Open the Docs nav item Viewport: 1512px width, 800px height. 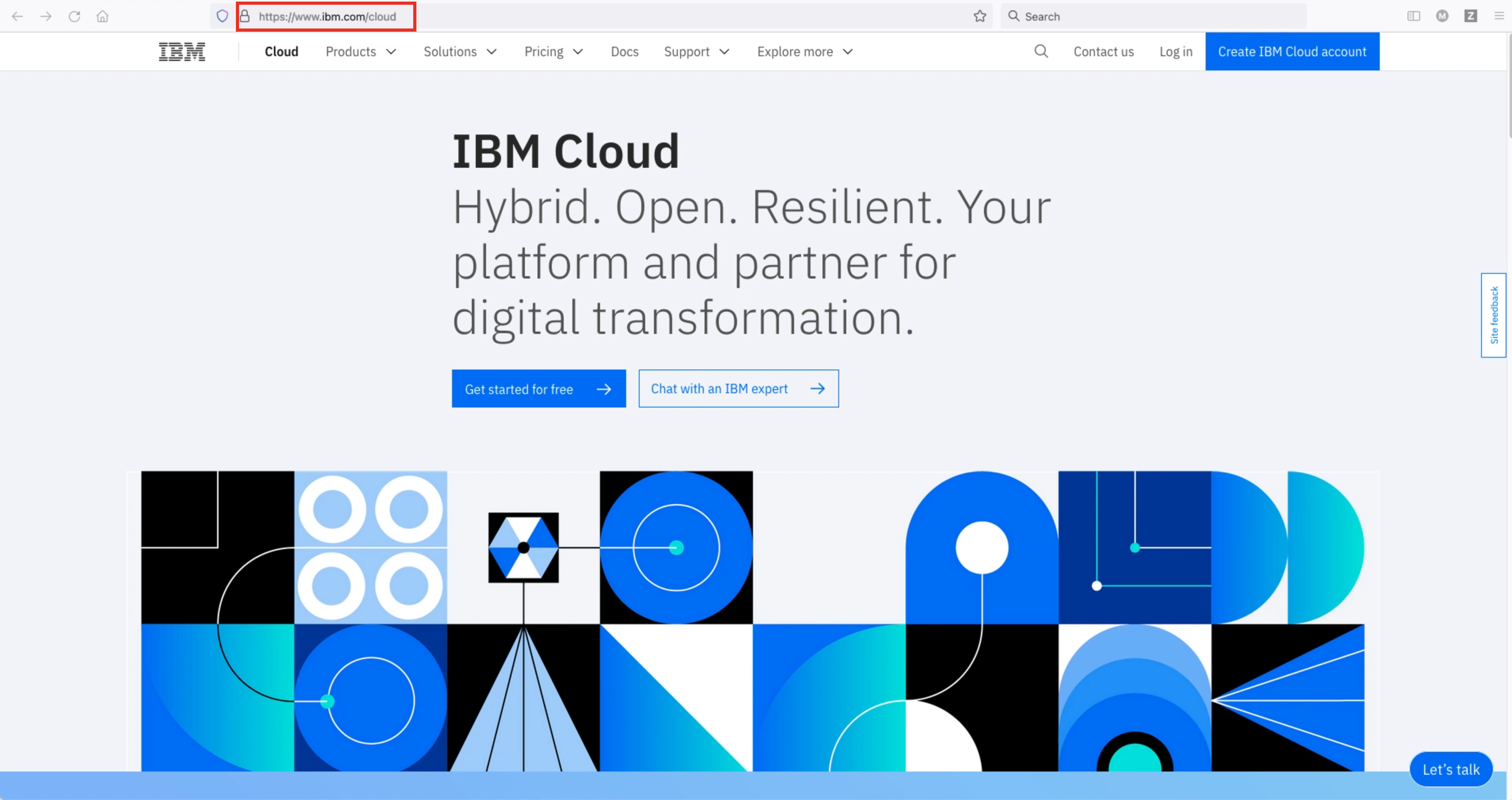click(624, 51)
